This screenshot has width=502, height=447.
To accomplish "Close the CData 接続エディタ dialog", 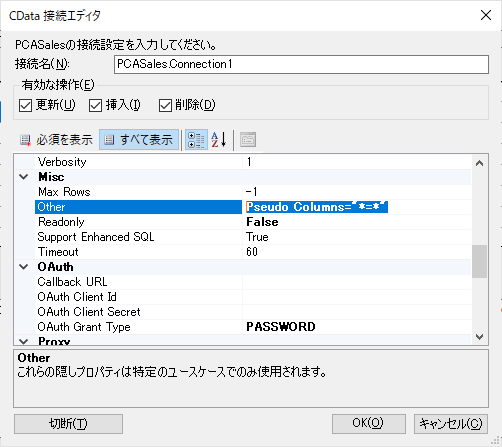I will pos(486,15).
